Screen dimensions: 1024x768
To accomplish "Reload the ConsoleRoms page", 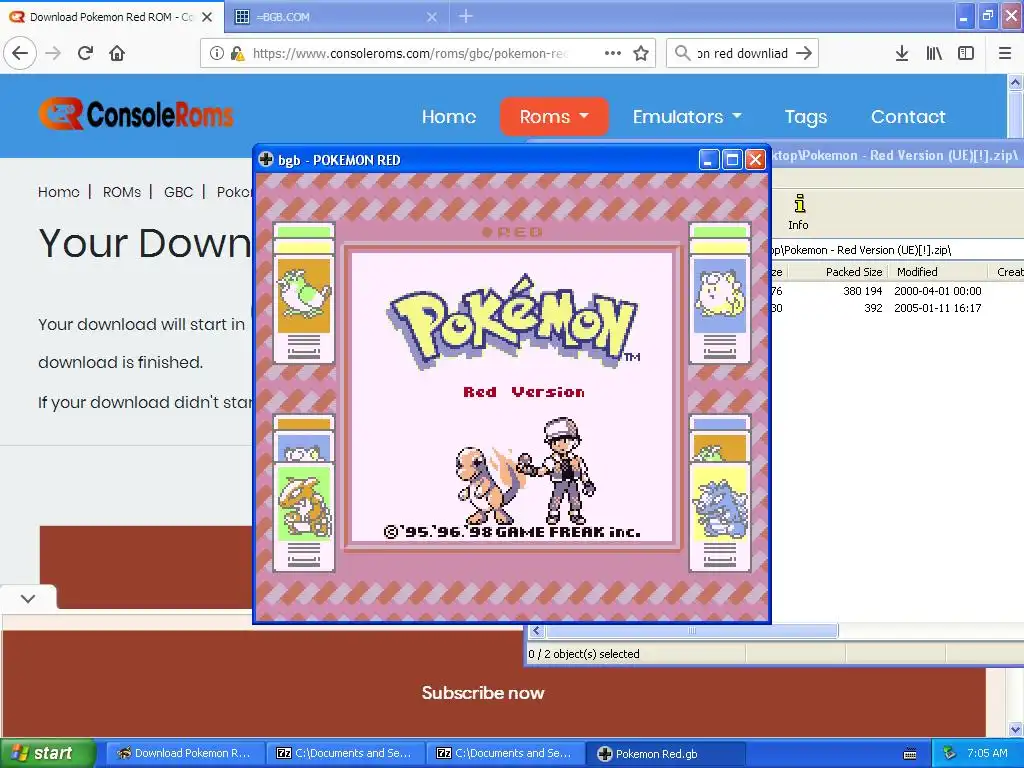I will [x=86, y=53].
